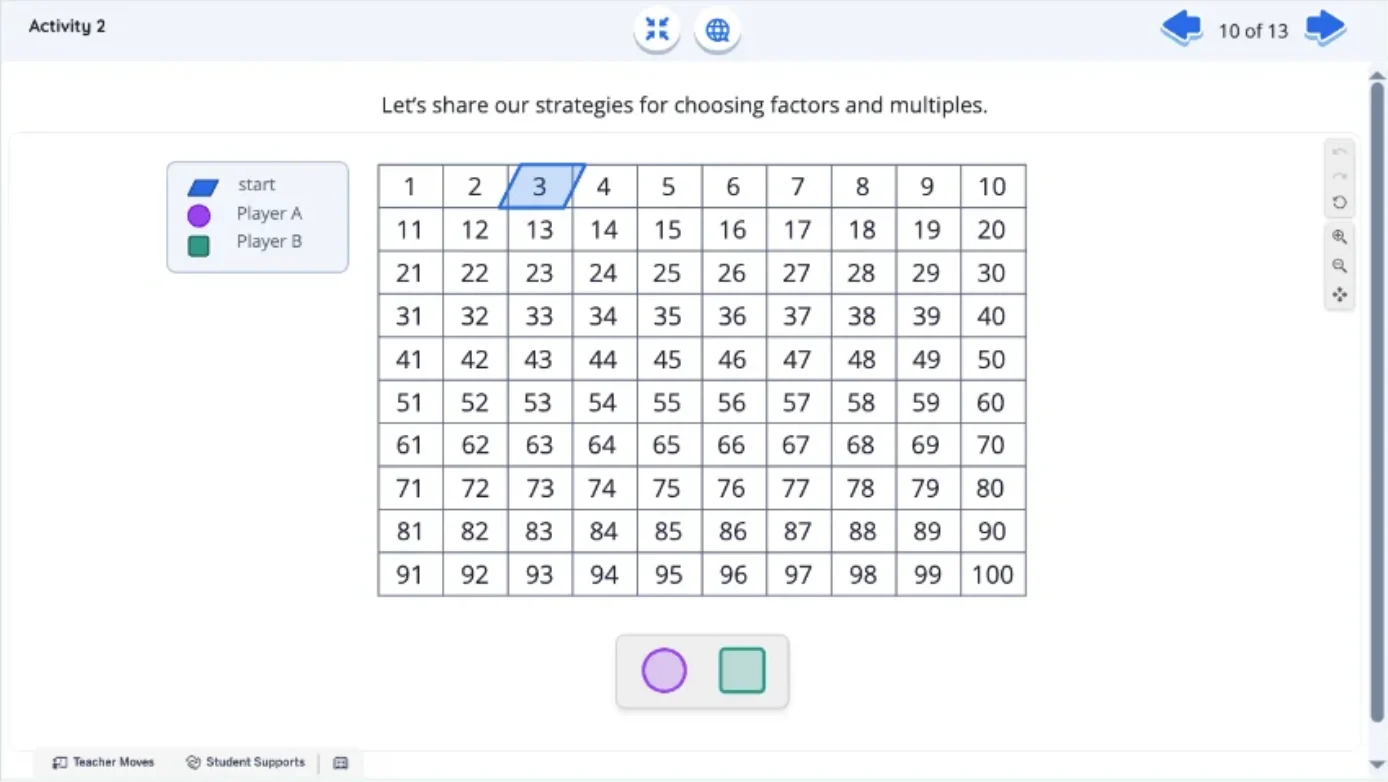
Task: Click the blue start parallelogram on cell 3
Action: tap(542, 186)
